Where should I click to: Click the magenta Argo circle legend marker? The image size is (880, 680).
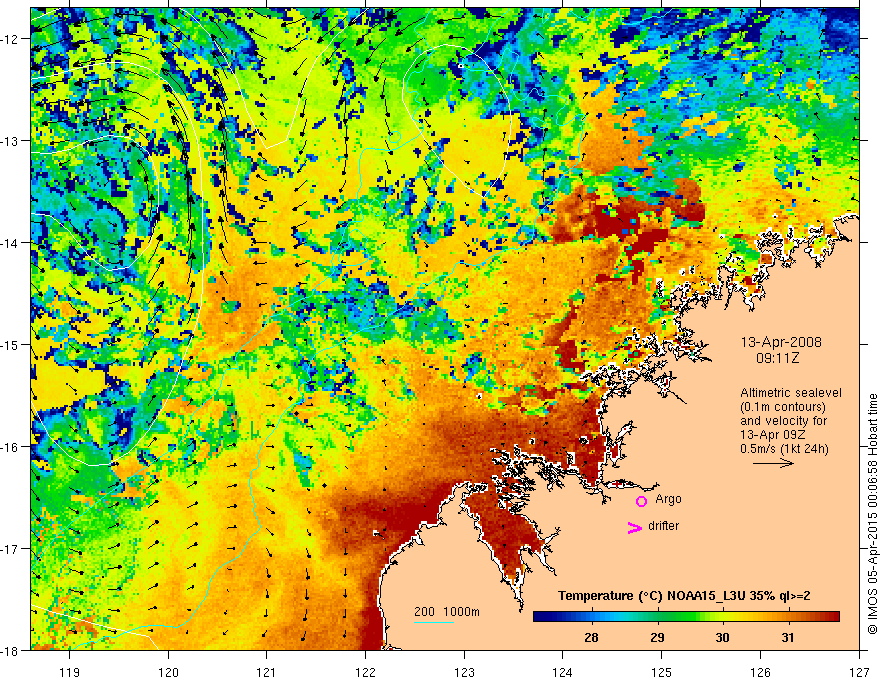click(x=641, y=501)
